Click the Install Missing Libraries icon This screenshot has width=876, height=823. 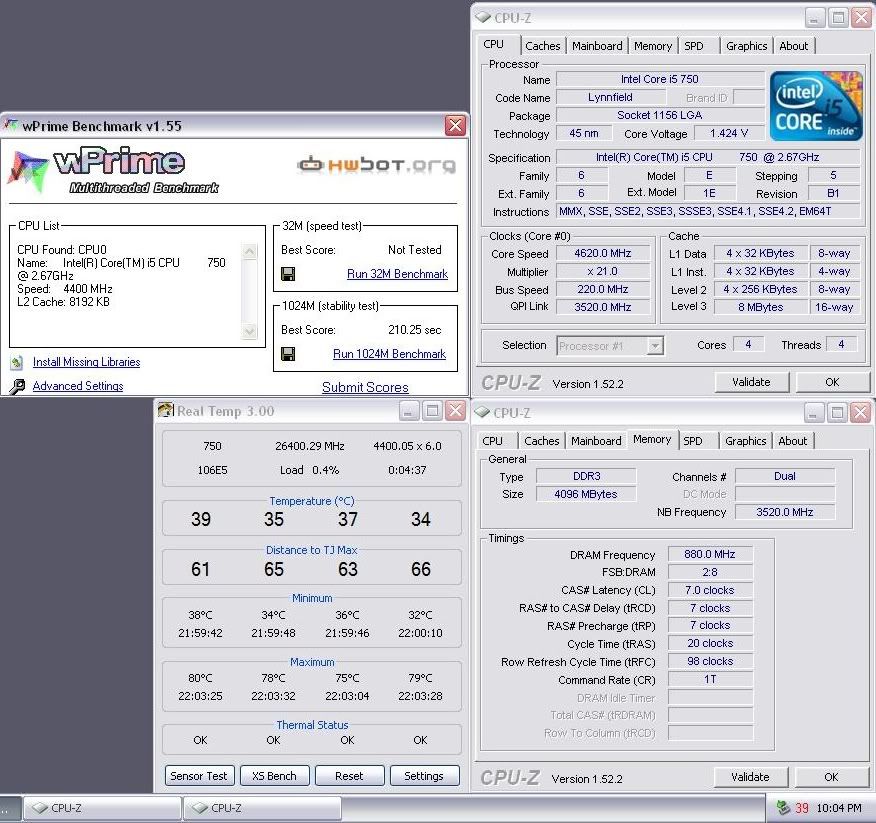point(17,362)
